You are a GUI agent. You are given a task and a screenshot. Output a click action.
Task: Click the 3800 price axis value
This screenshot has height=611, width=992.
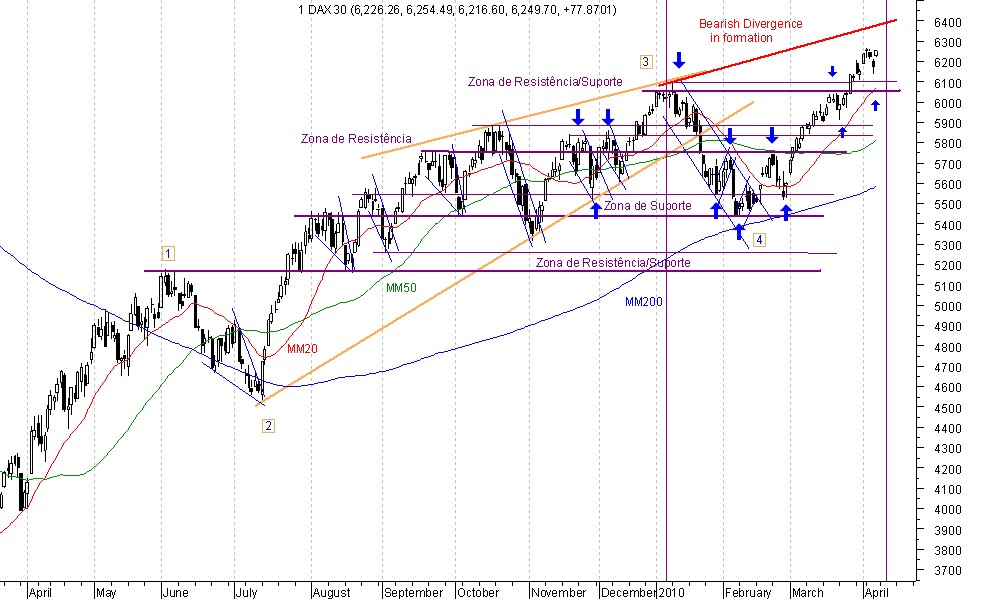(948, 550)
